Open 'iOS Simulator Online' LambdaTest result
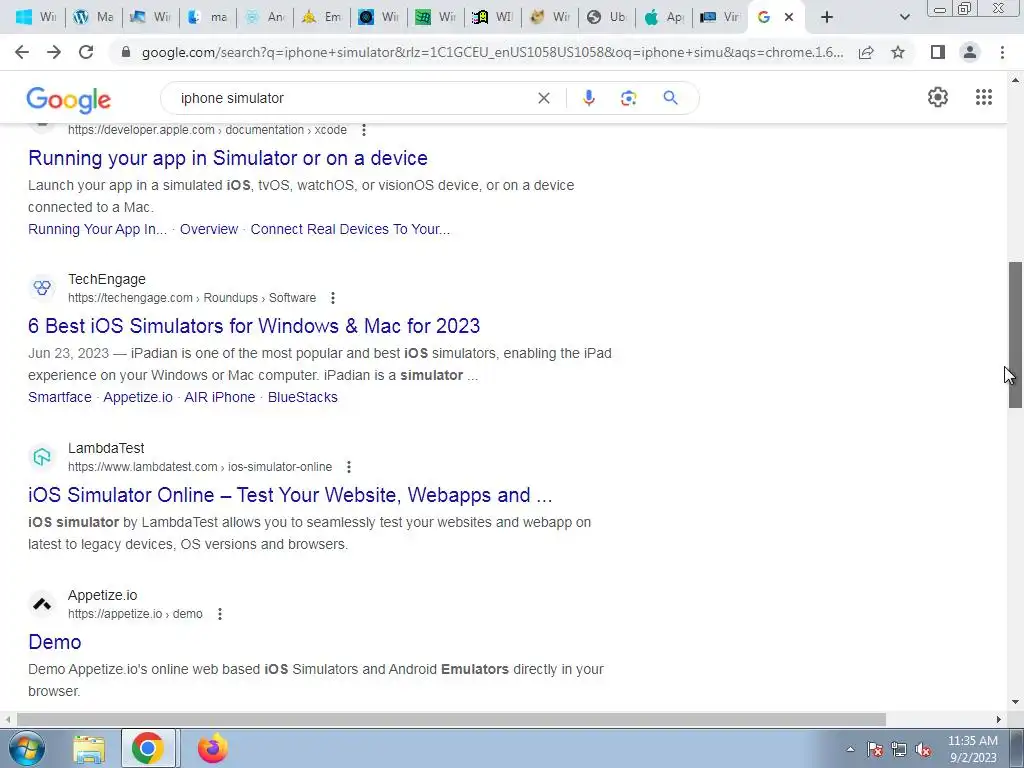Viewport: 1024px width, 768px height. (290, 495)
